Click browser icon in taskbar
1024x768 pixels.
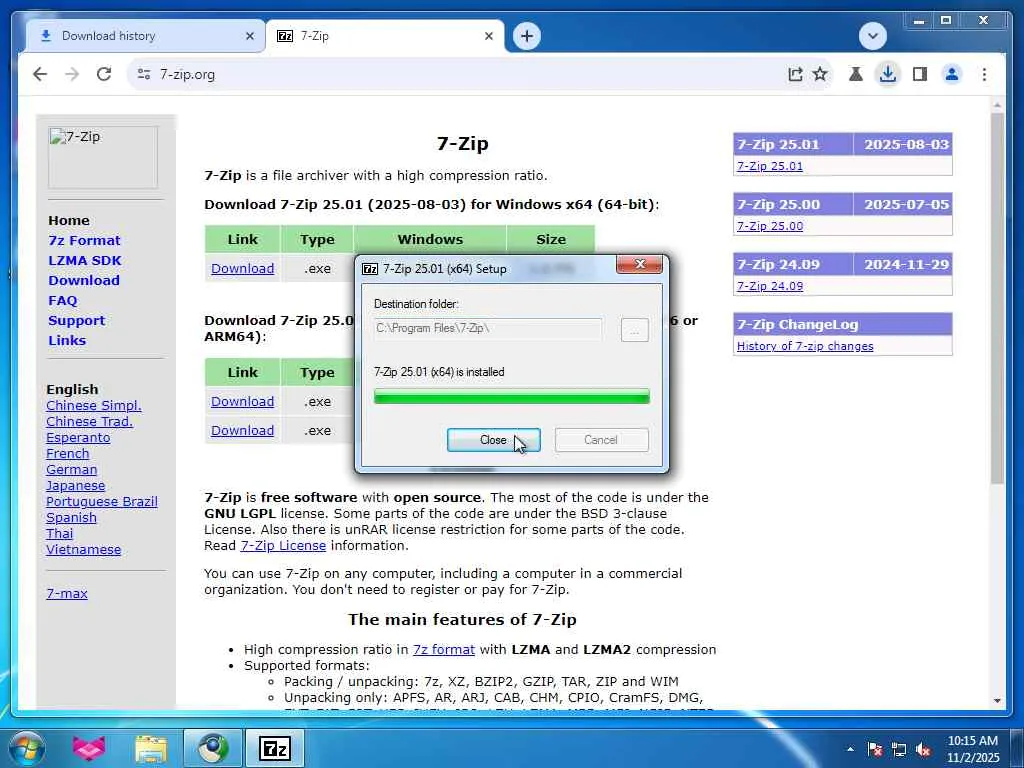coord(213,748)
